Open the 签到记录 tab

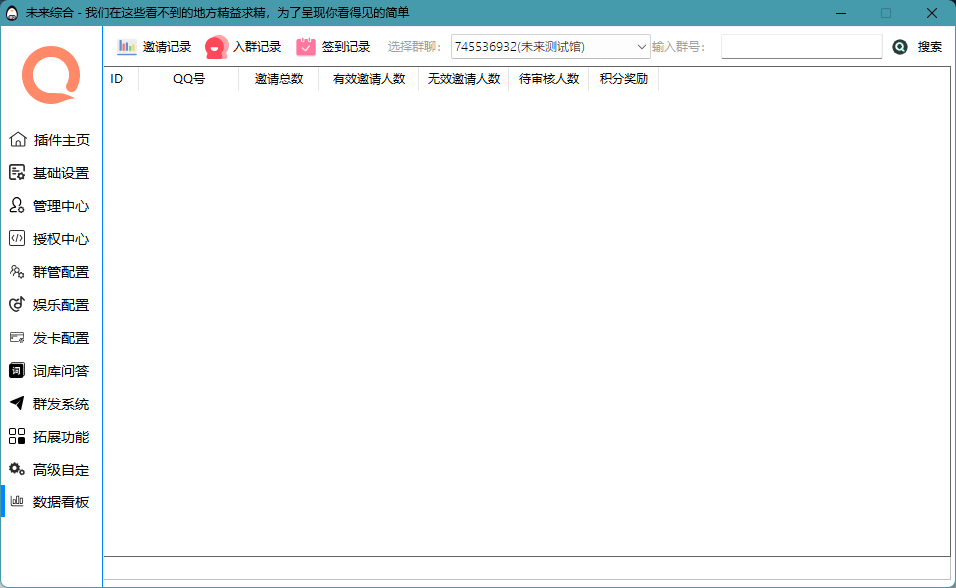tap(333, 47)
